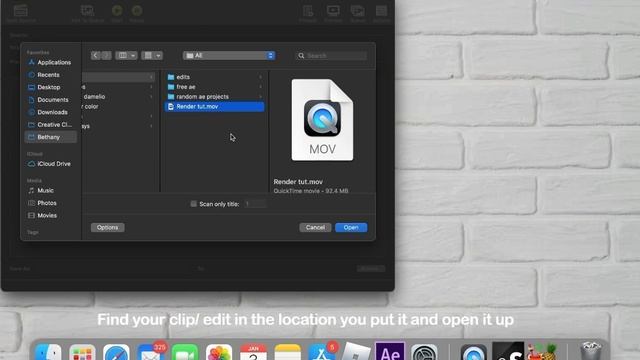Click Start in HandBrake toolbar
The image size is (640, 360).
[x=117, y=13]
